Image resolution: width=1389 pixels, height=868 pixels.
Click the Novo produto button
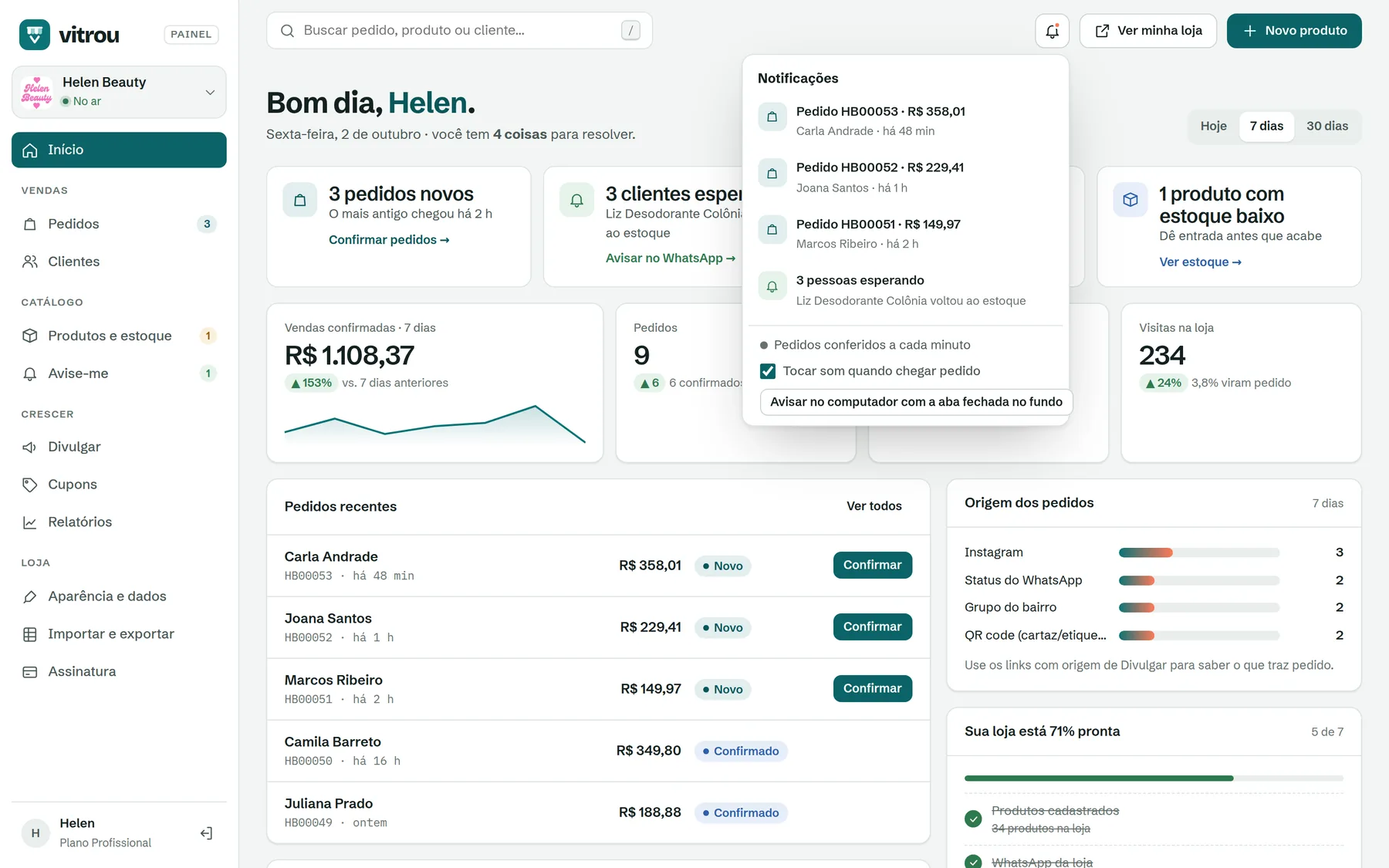click(1294, 31)
